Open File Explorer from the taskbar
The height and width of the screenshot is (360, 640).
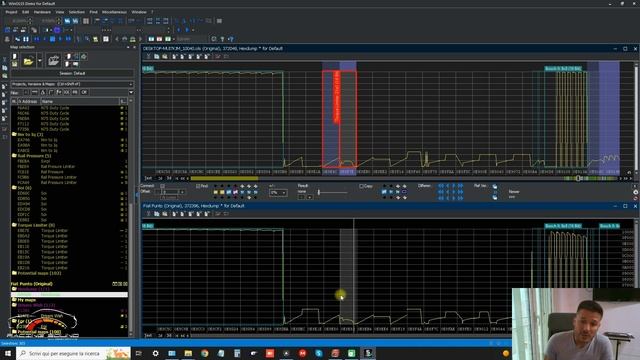click(188, 353)
